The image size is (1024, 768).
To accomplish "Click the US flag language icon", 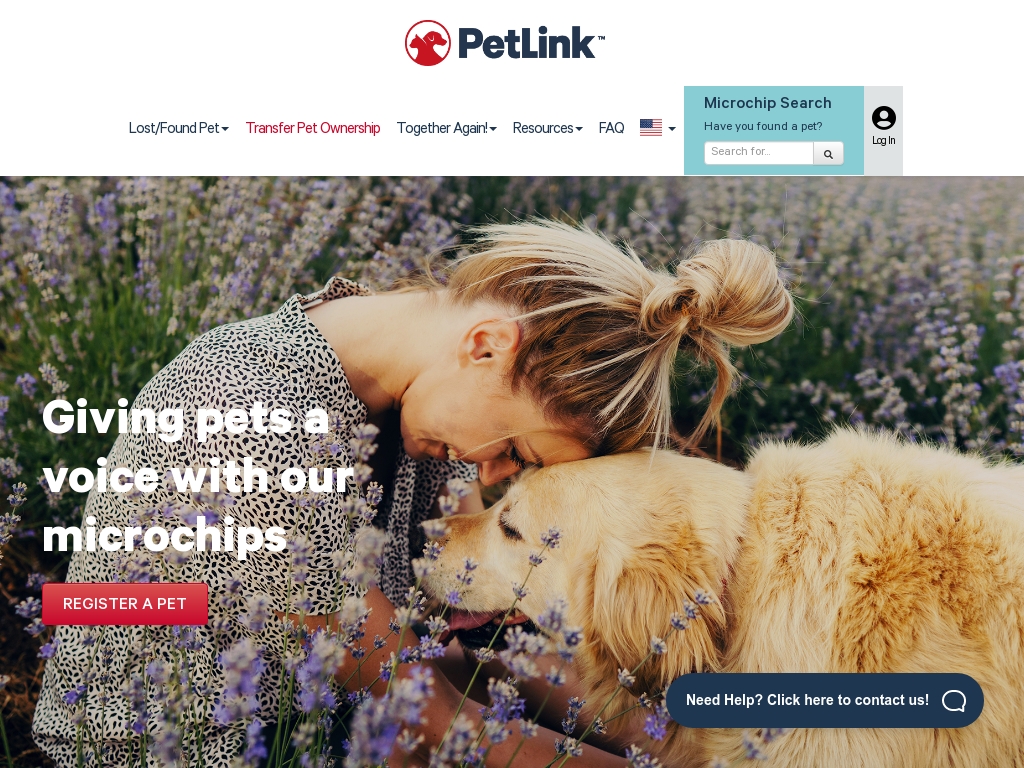I will click(650, 127).
